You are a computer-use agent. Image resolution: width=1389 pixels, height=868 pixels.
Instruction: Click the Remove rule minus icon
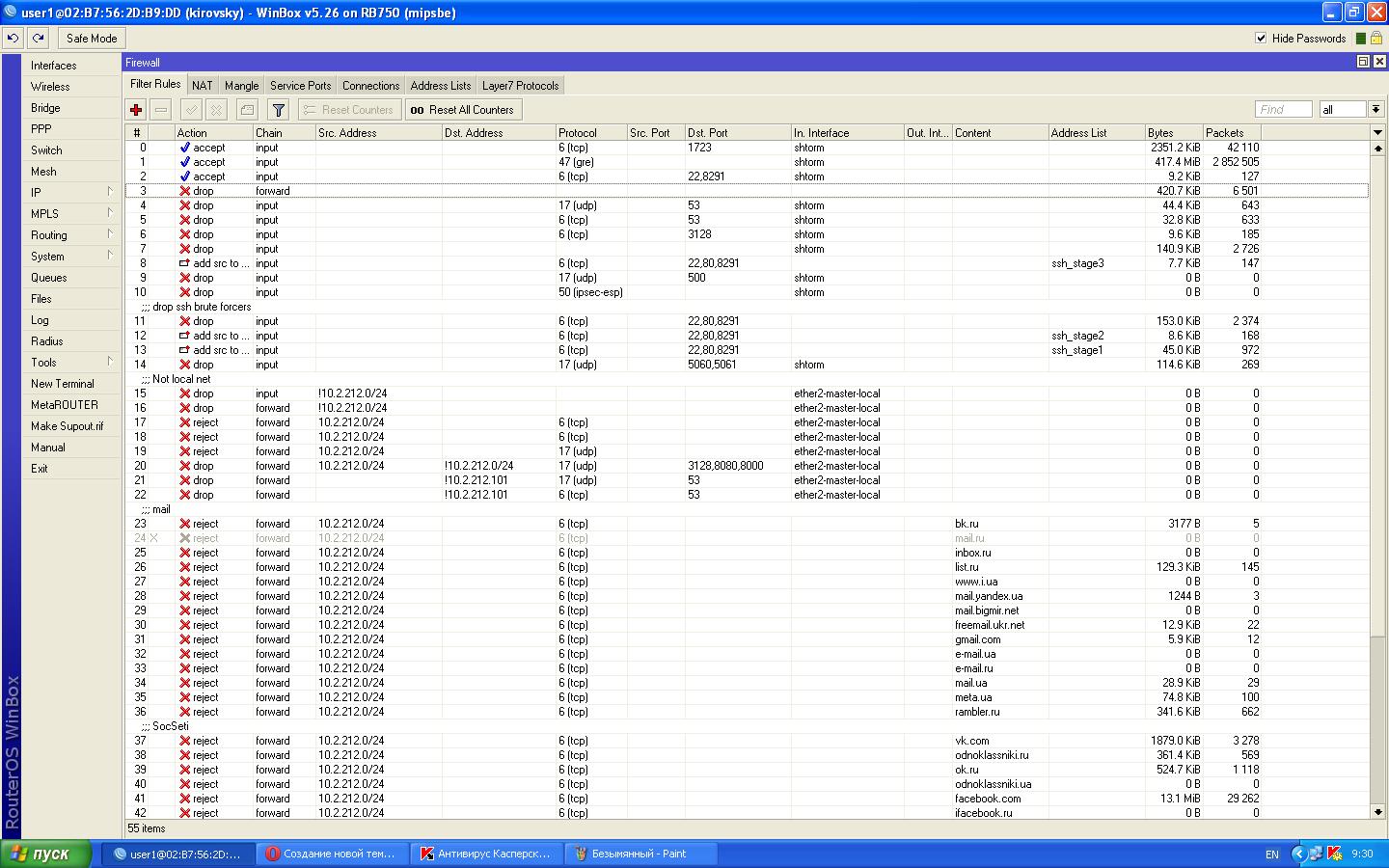click(x=161, y=110)
